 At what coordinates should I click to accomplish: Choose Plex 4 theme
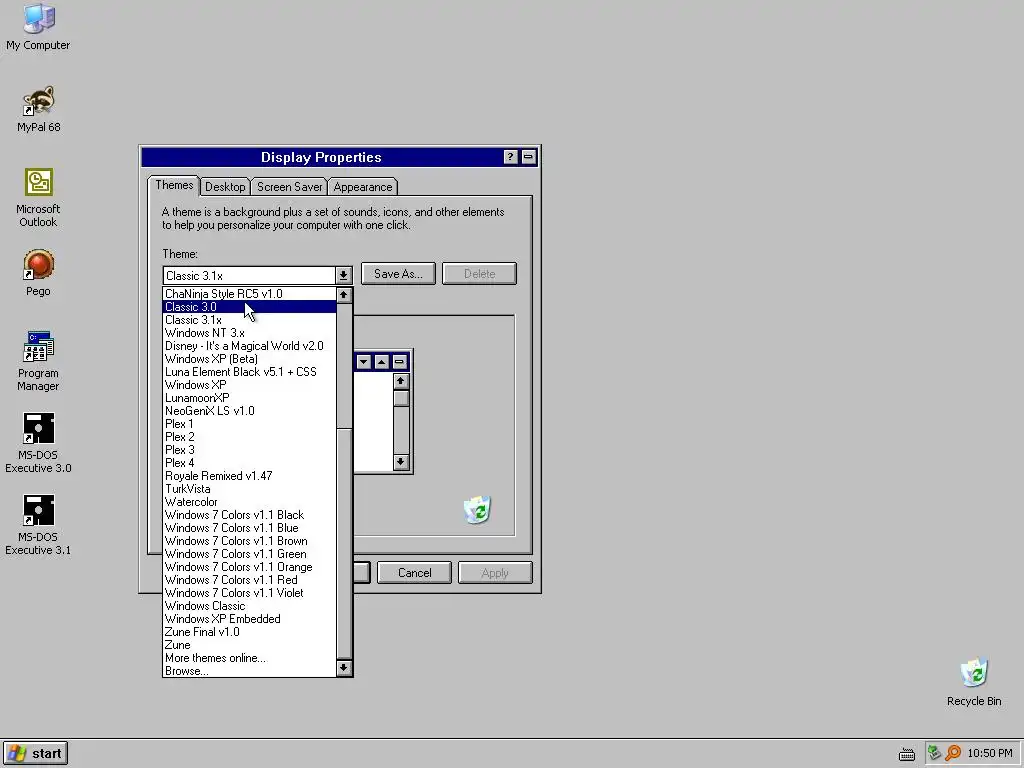[x=249, y=463]
